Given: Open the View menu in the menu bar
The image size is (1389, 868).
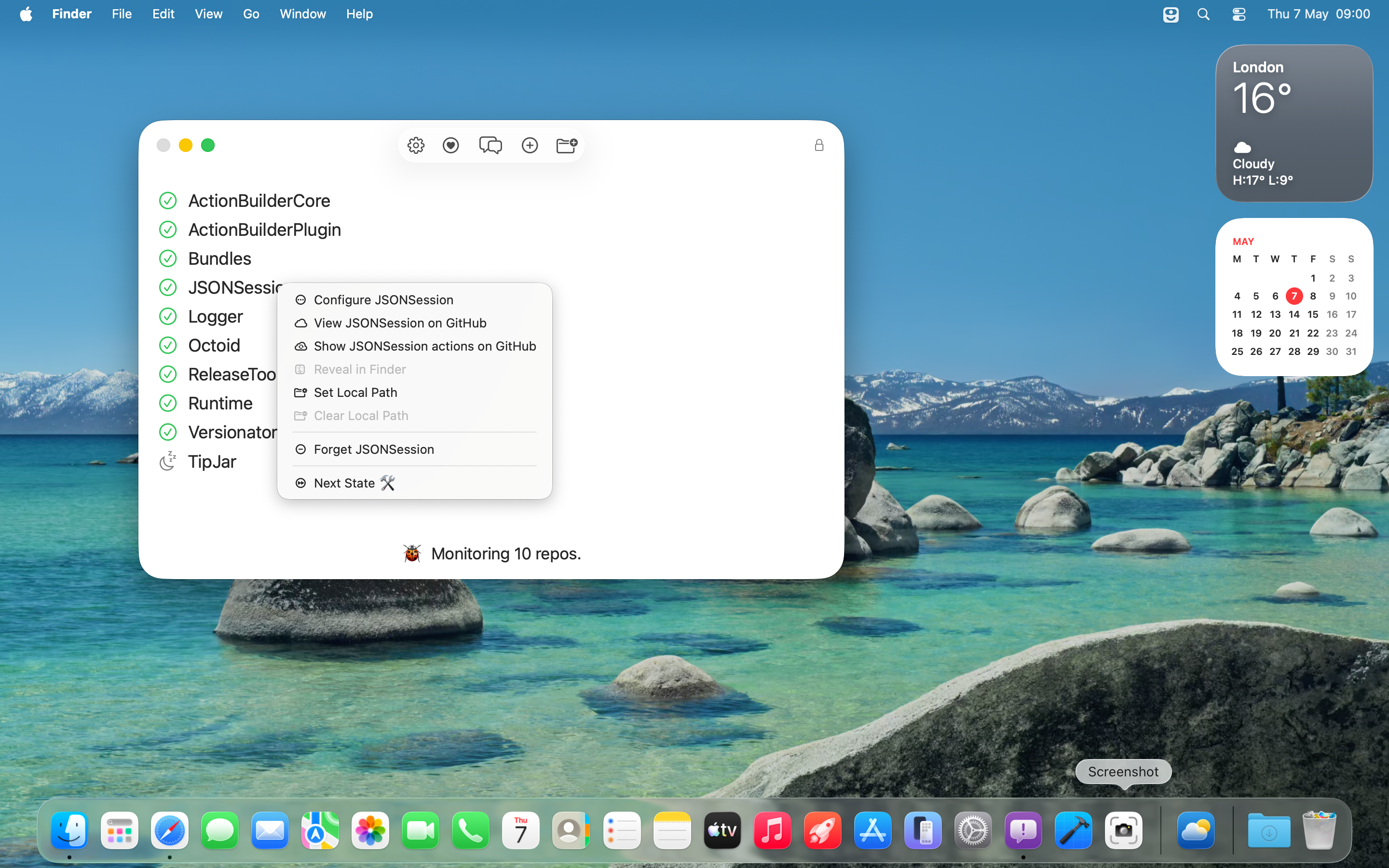Looking at the screenshot, I should pyautogui.click(x=208, y=14).
